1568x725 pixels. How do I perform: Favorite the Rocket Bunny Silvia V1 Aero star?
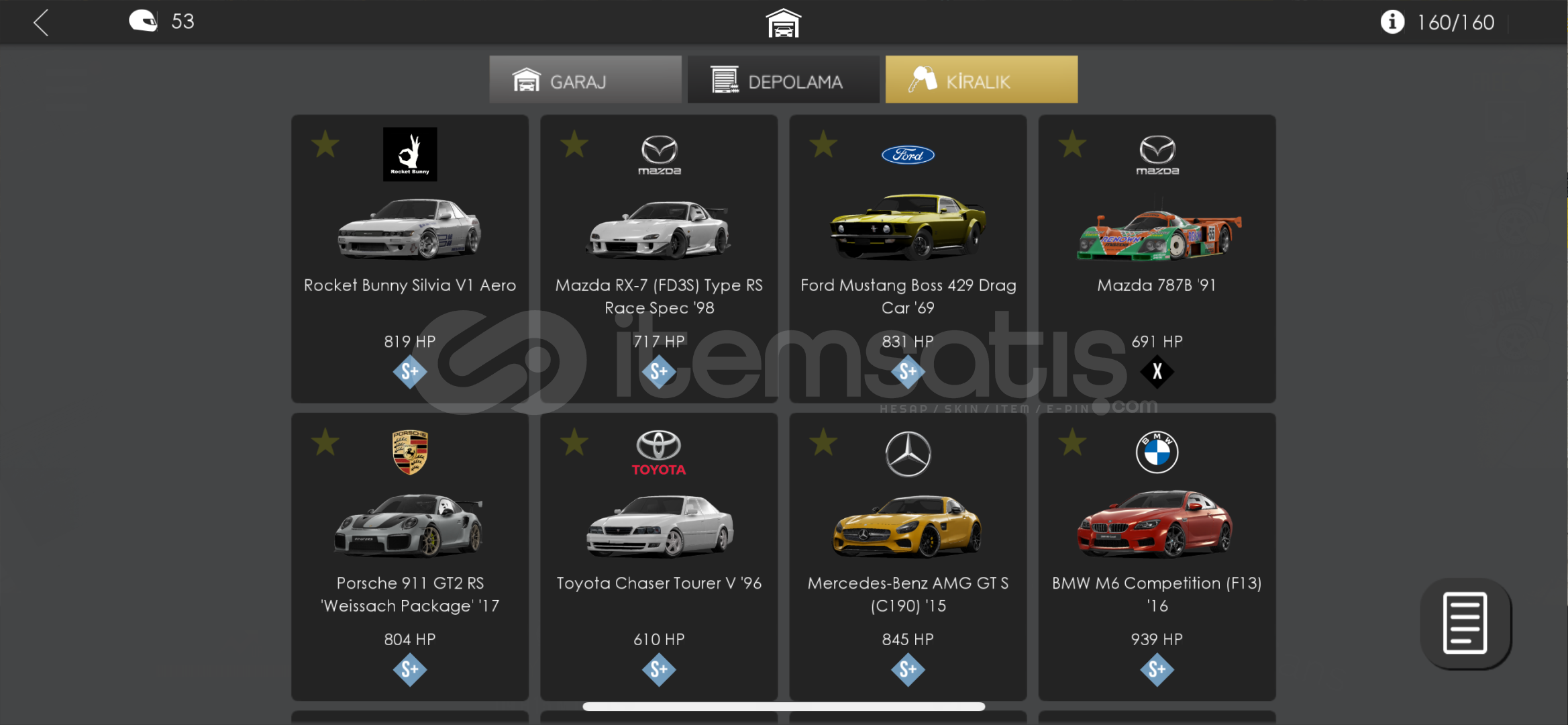[325, 144]
